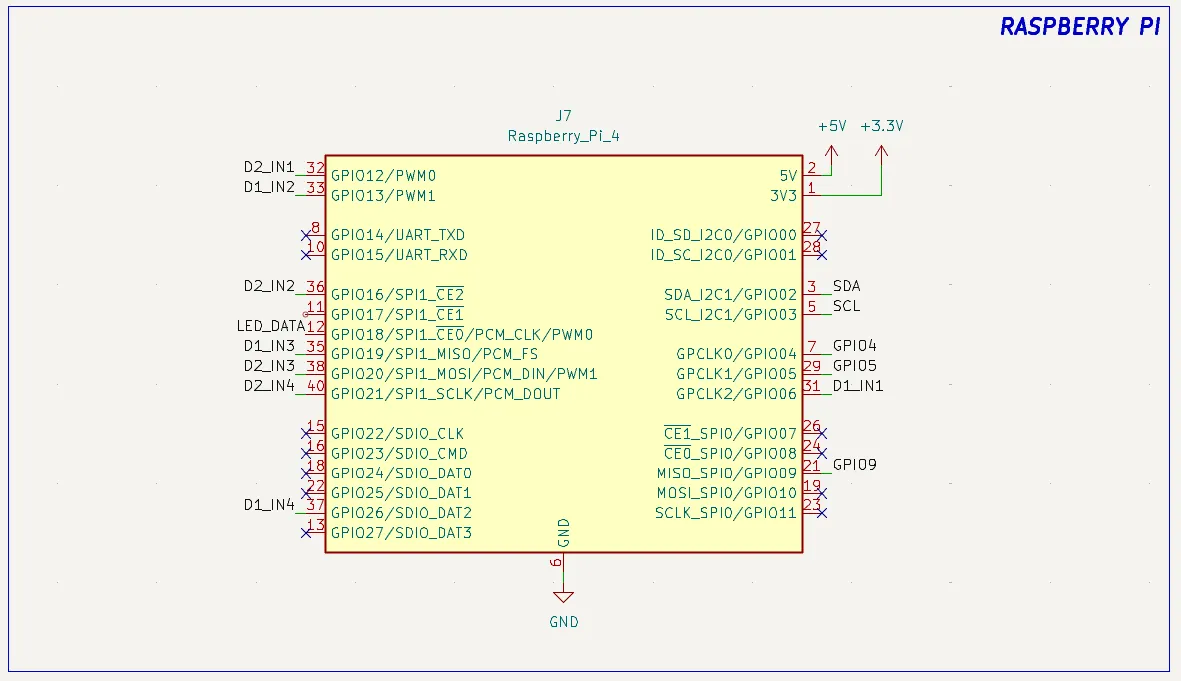Viewport: 1181px width, 681px height.
Task: Click the no-connect X on pin 8
Action: pyautogui.click(x=306, y=235)
